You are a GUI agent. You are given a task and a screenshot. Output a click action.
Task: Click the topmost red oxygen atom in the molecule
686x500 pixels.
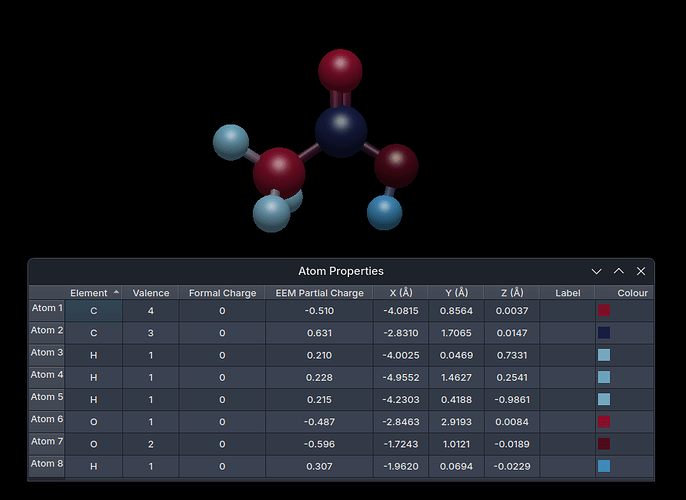(340, 71)
